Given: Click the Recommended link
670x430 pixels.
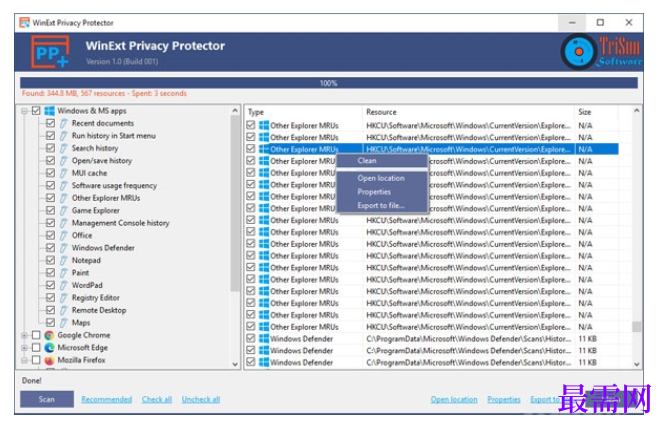Looking at the screenshot, I should point(106,399).
